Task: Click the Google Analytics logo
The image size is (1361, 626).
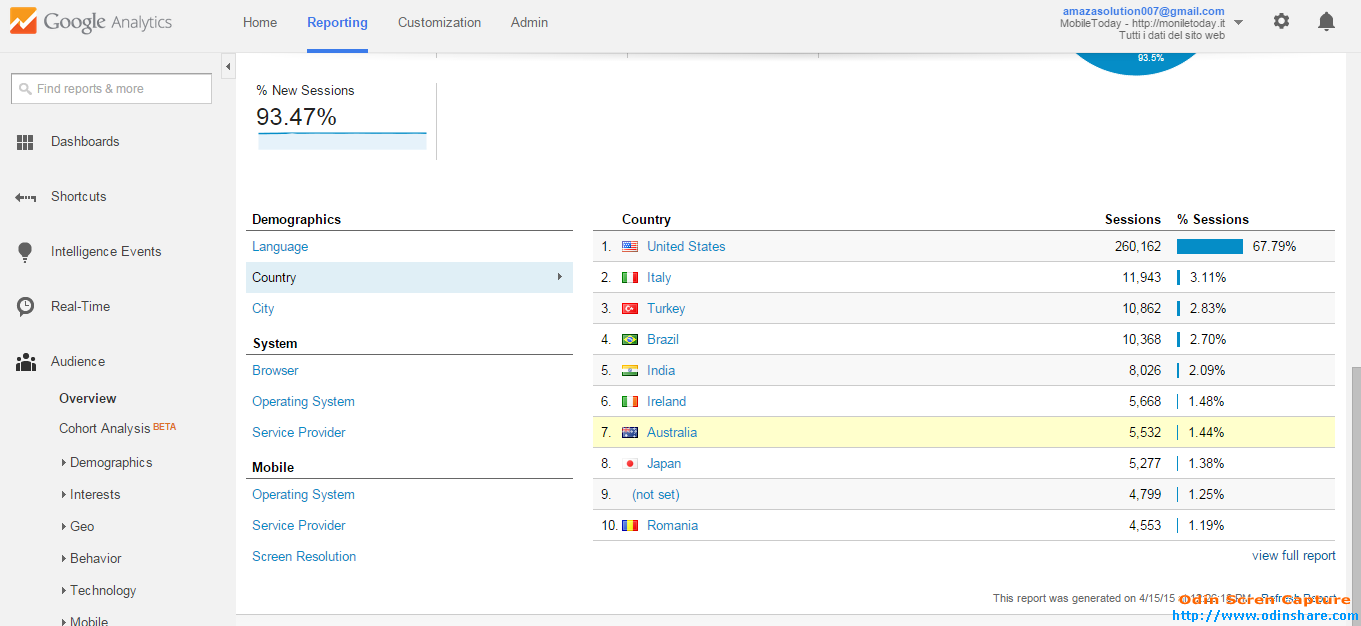Action: pyautogui.click(x=91, y=22)
